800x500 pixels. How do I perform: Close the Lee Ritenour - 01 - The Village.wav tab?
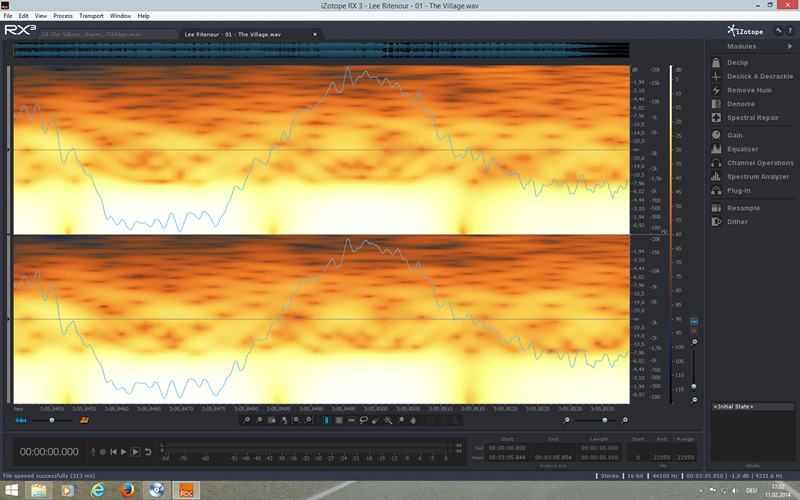(315, 34)
